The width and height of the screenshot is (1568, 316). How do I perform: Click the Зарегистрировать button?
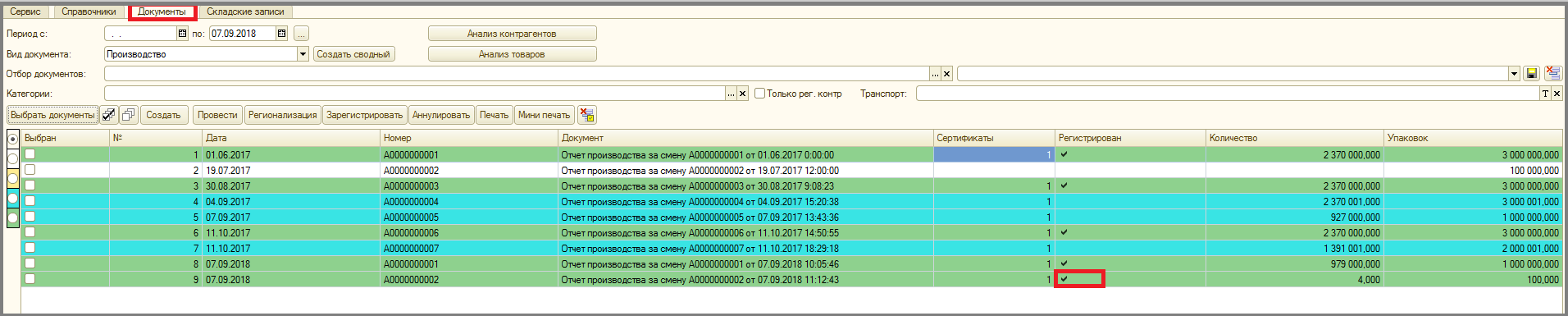coord(365,115)
